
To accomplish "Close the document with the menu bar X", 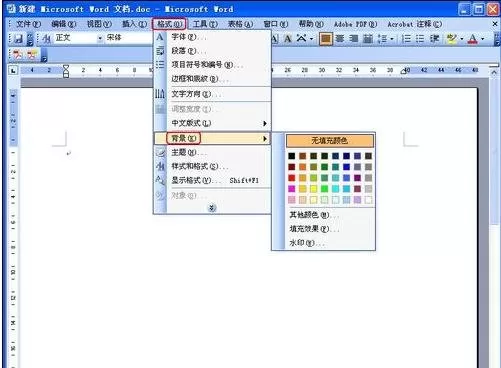I will (495, 24).
